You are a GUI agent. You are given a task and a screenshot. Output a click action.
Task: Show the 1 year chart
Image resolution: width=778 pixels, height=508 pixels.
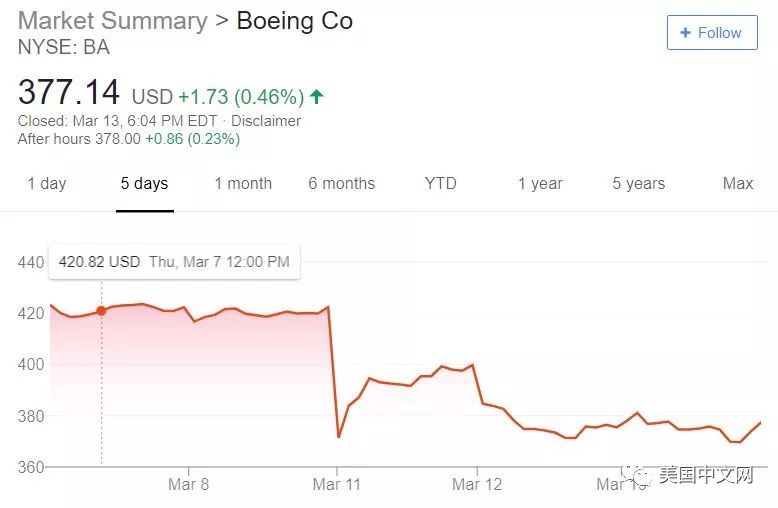[x=540, y=183]
